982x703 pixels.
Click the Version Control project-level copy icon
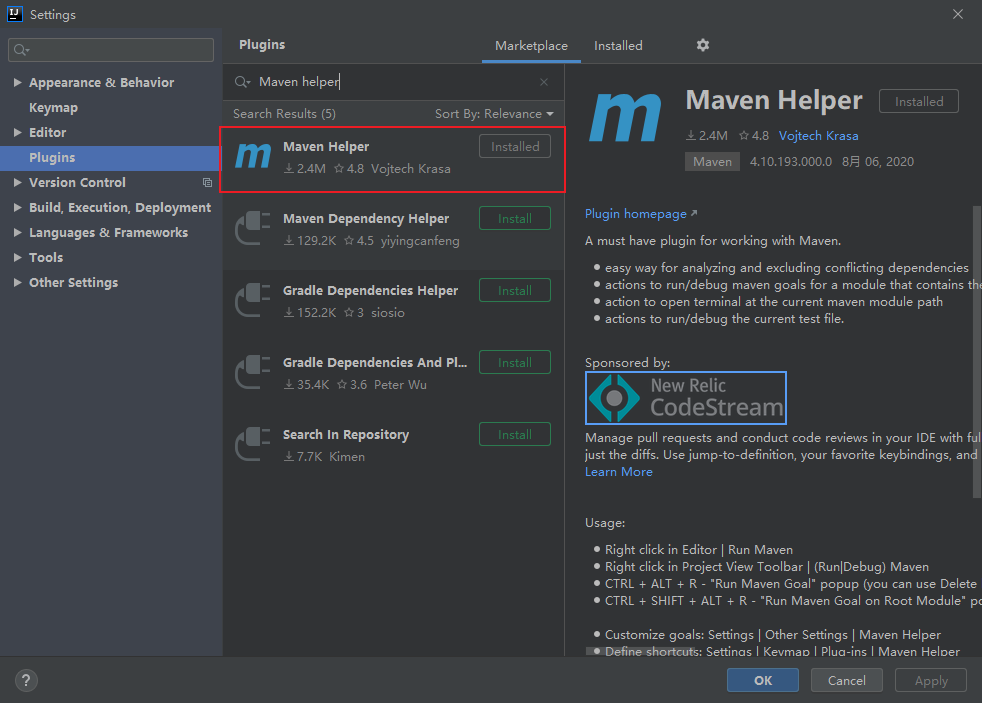207,183
